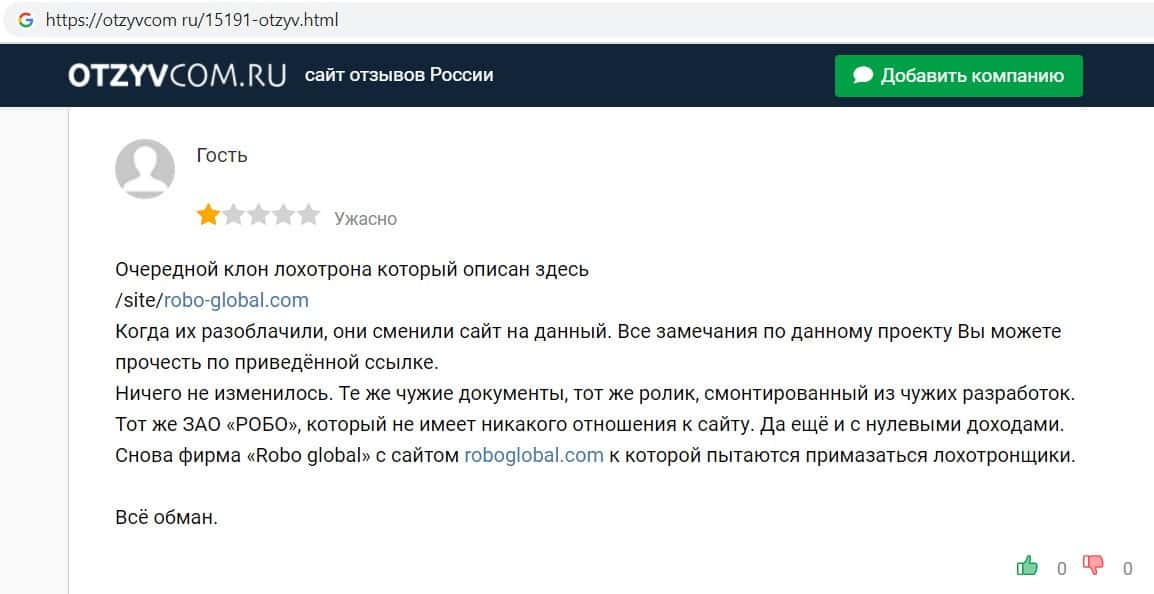Click the guest avatar image
This screenshot has width=1154, height=594.
145,169
